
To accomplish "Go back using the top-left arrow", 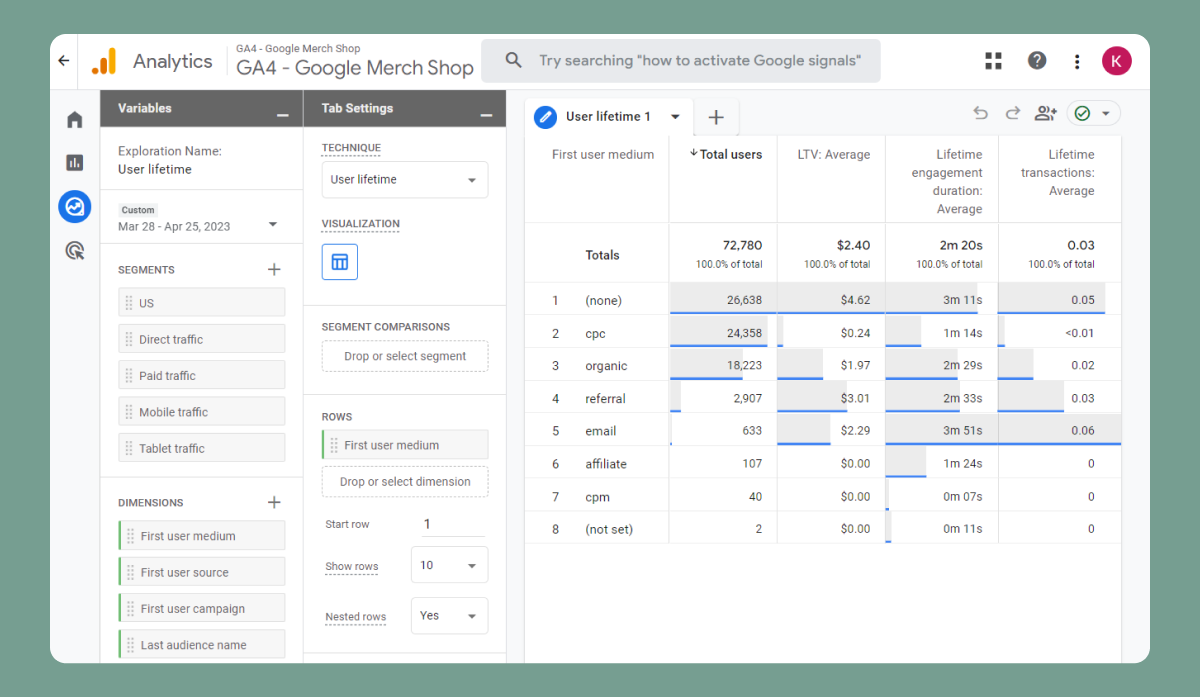I will click(64, 61).
